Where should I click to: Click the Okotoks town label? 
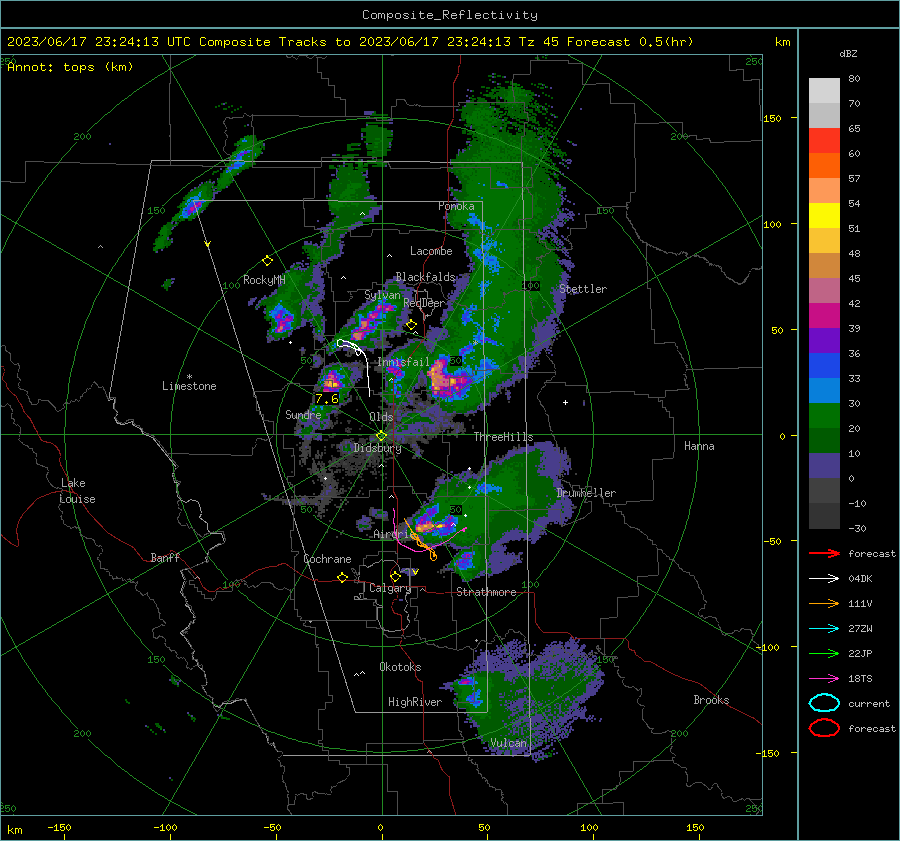400,667
